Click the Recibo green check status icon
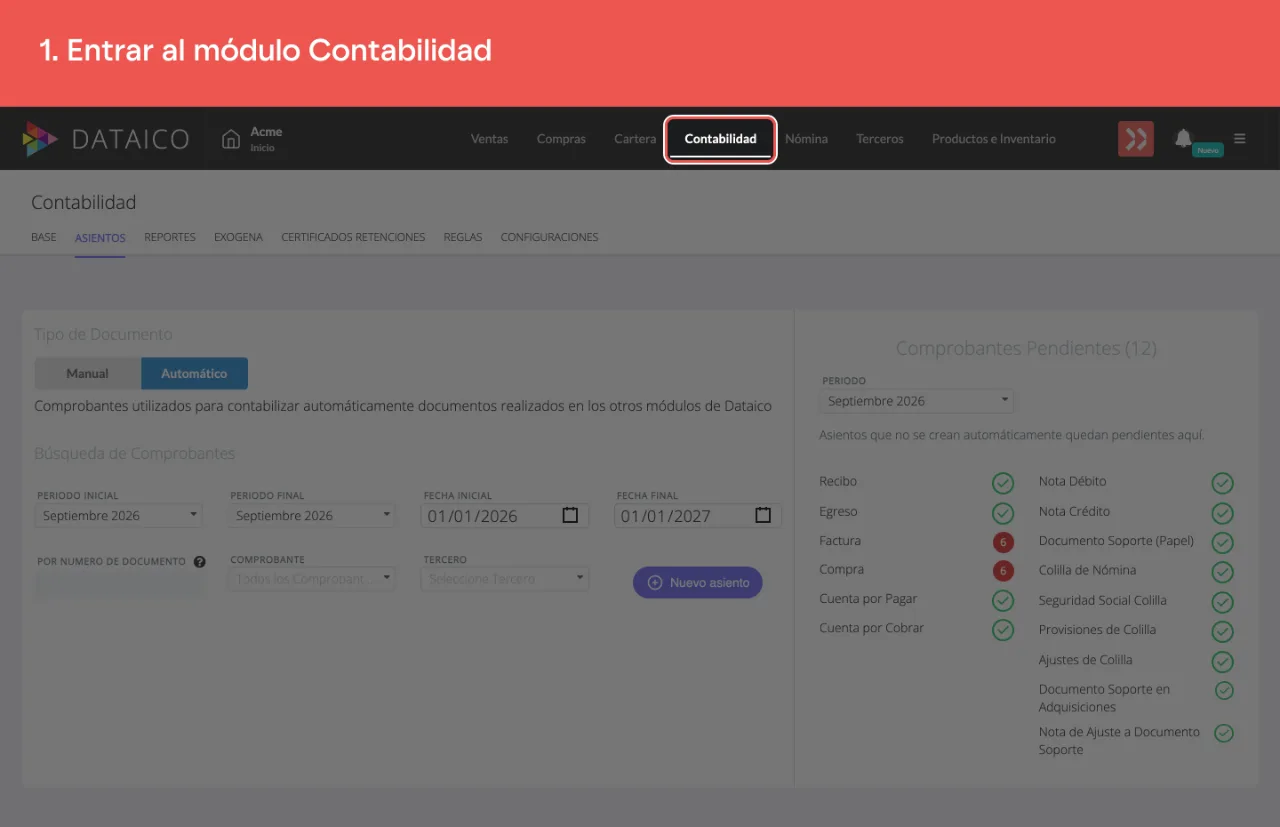The height and width of the screenshot is (827, 1280). 1003,484
